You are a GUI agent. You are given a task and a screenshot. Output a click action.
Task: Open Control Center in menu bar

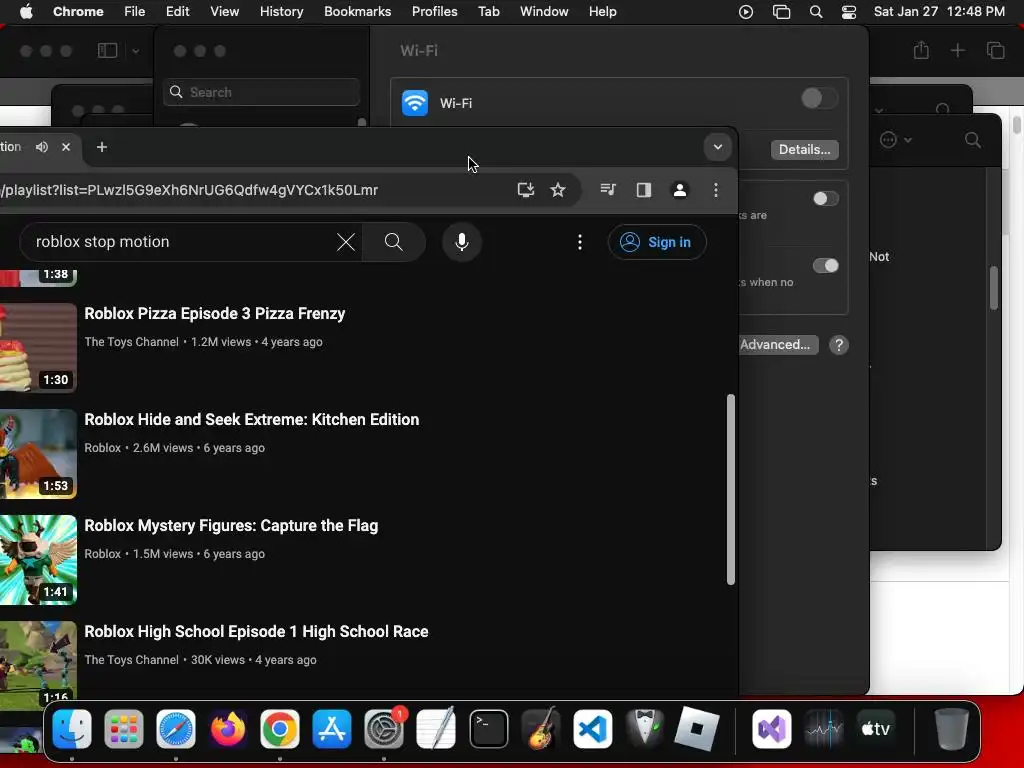(x=849, y=12)
